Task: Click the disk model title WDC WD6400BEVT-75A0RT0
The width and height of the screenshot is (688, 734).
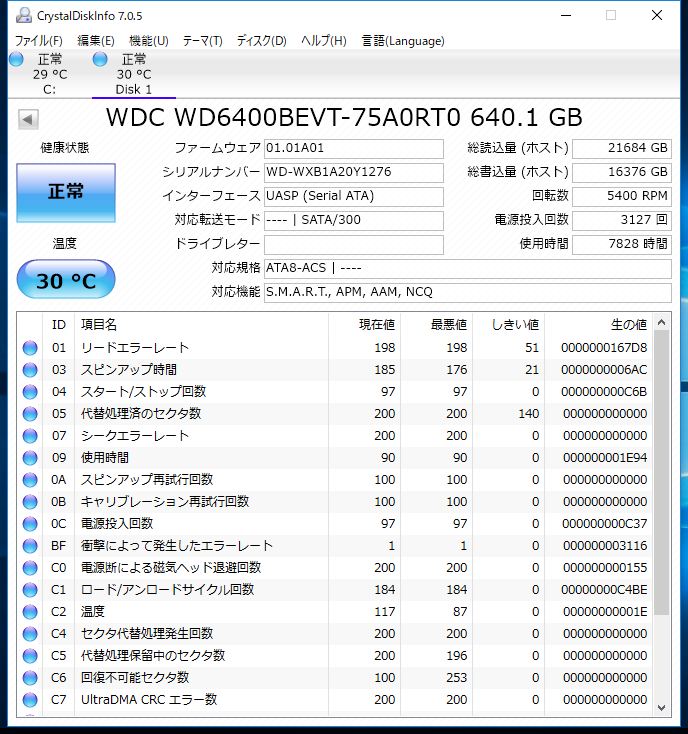Action: point(284,117)
